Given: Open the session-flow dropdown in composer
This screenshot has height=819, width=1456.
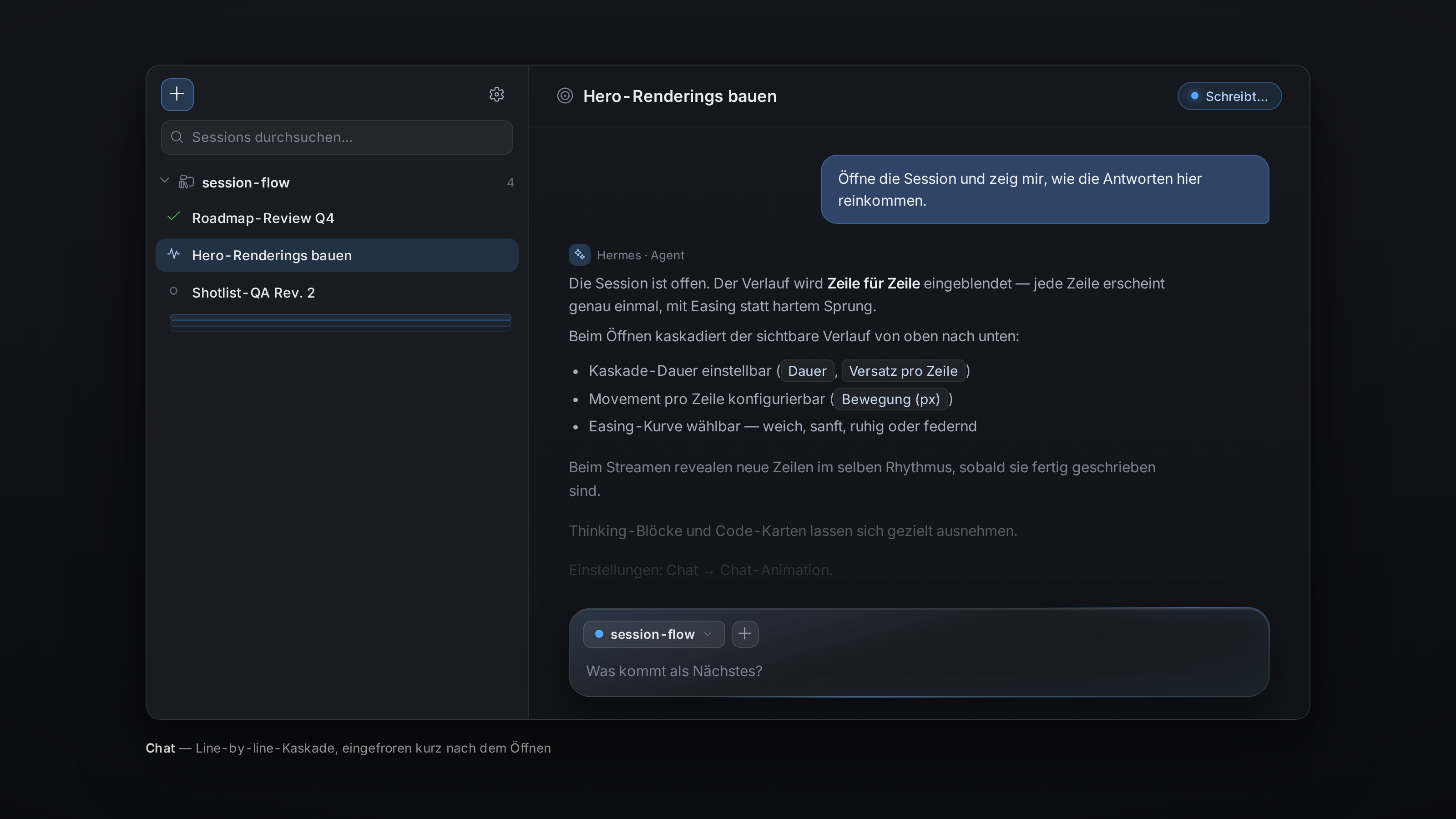Looking at the screenshot, I should pyautogui.click(x=653, y=634).
